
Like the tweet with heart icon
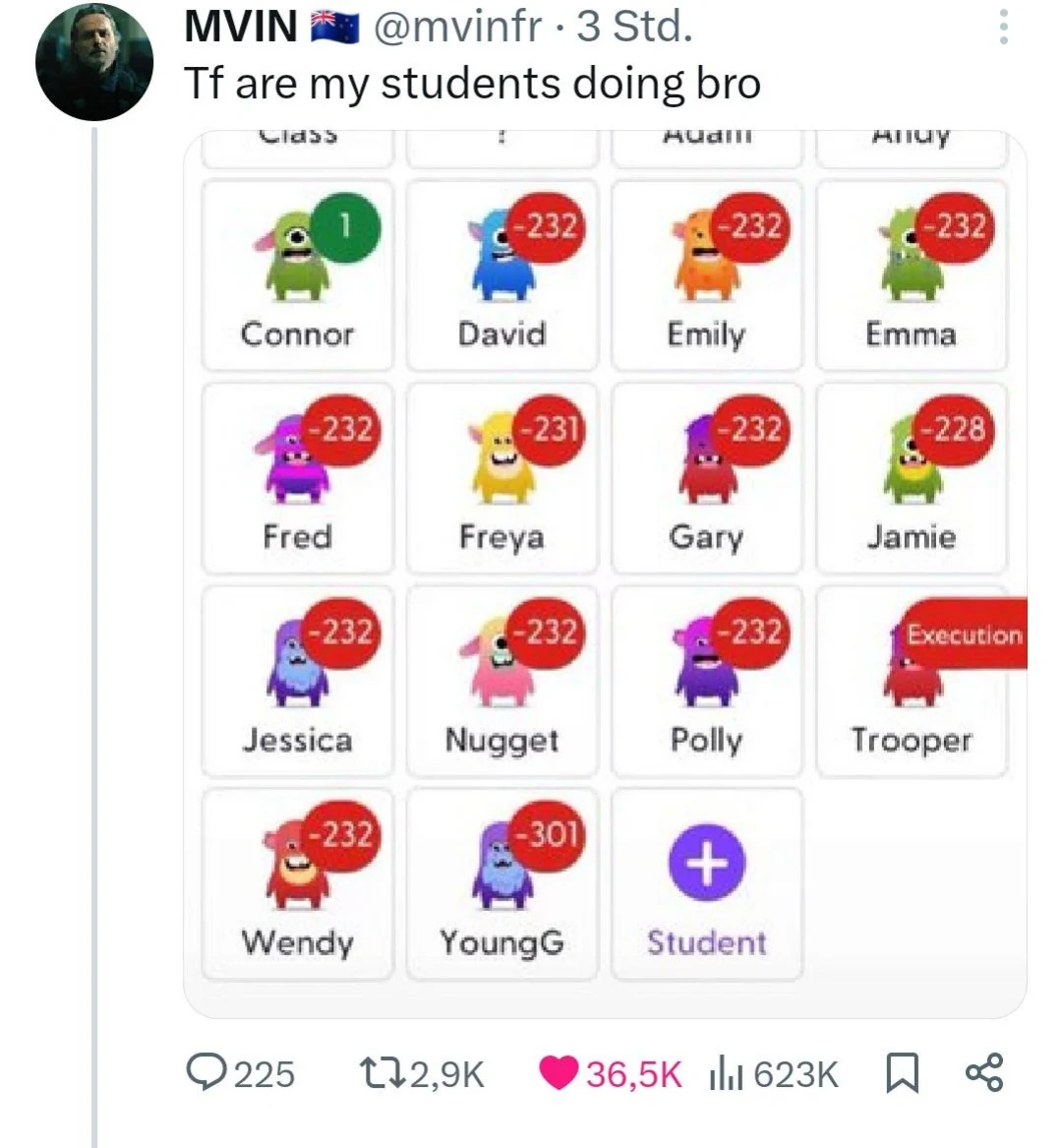pos(560,1072)
